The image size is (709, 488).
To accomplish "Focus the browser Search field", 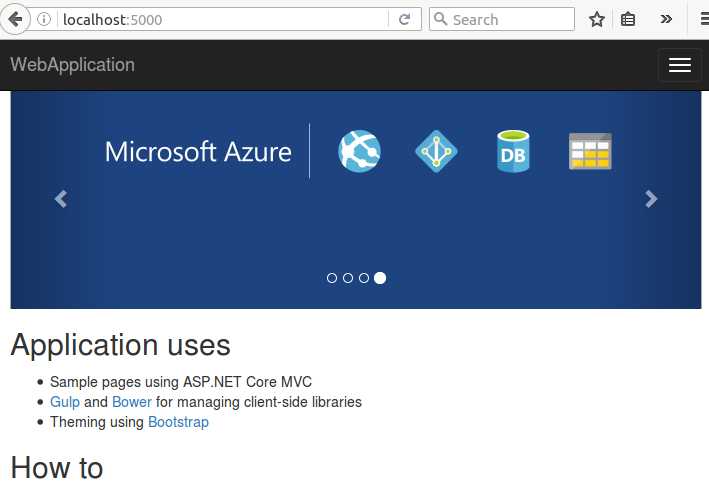I will [502, 19].
